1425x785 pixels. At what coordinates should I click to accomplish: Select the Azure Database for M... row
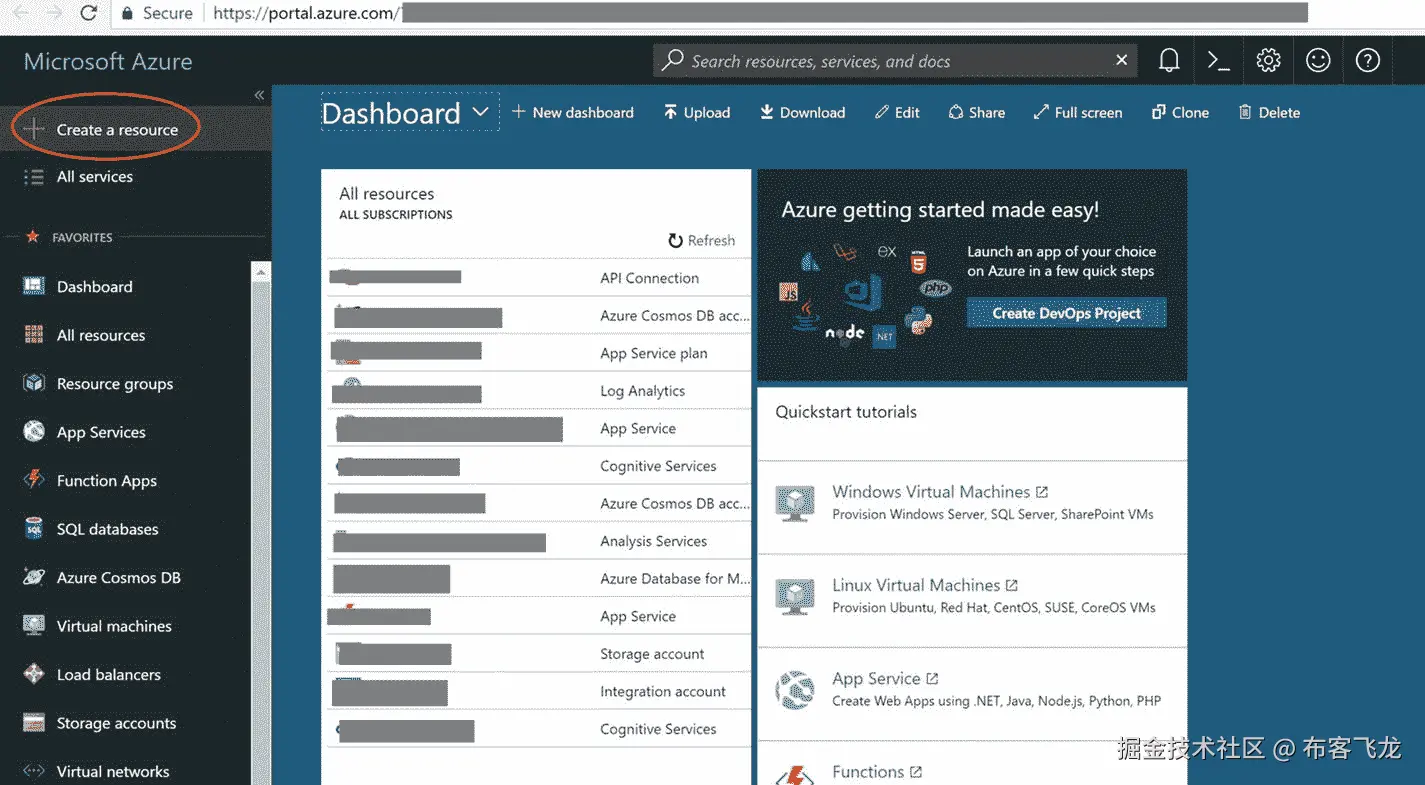click(538, 578)
